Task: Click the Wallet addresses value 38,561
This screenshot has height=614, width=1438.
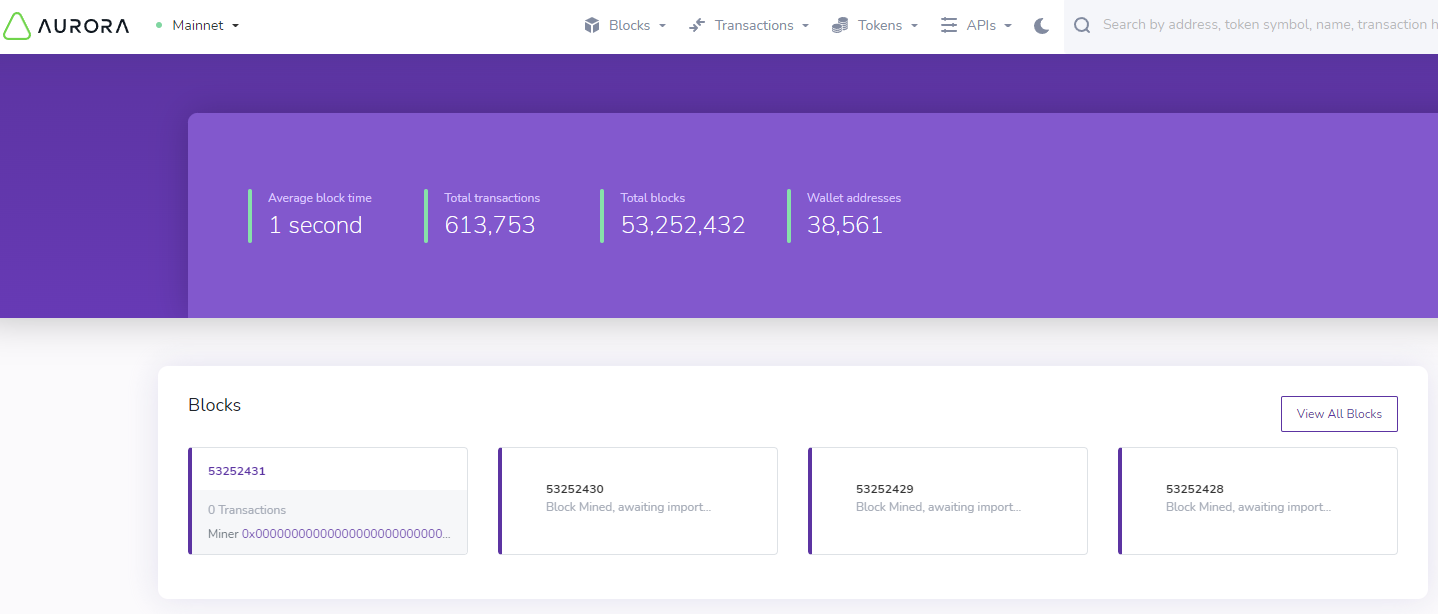Action: point(845,225)
